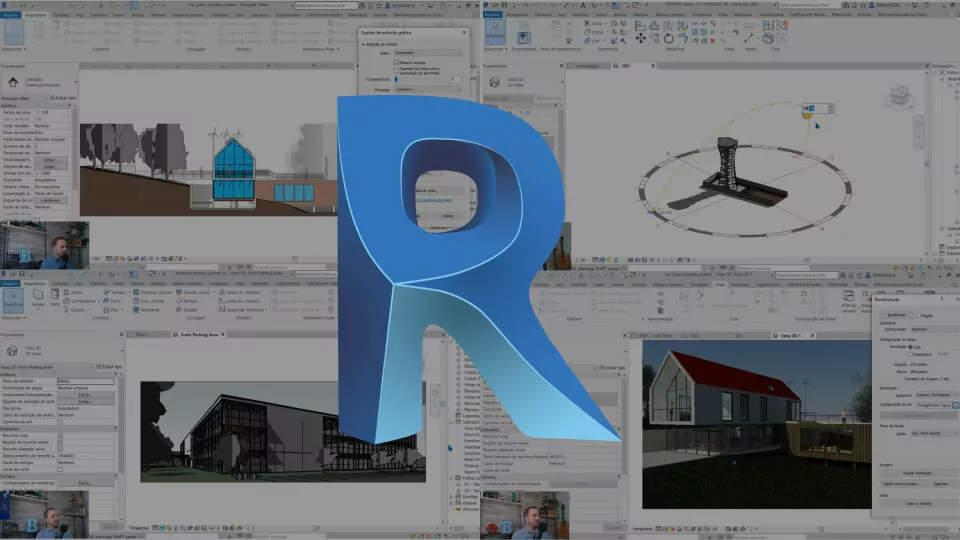The image size is (960, 540).
Task: Click the Transparência value field
Action: click(x=456, y=80)
